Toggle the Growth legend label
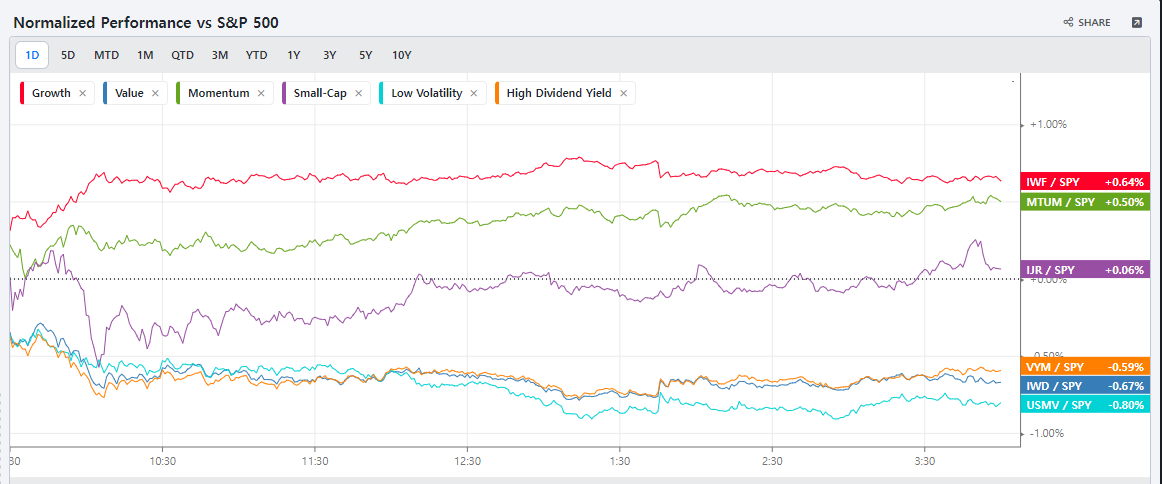1162x484 pixels. click(51, 93)
